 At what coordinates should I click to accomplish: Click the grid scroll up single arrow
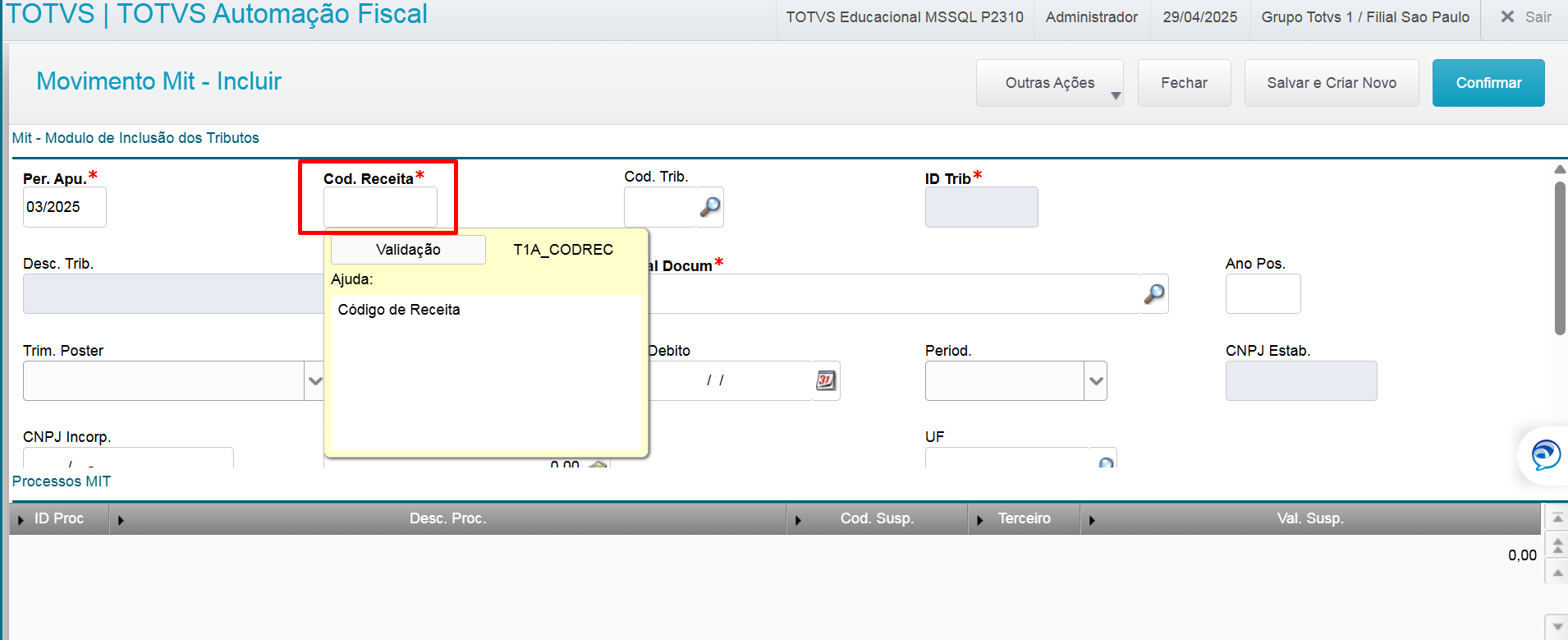coord(1557,571)
